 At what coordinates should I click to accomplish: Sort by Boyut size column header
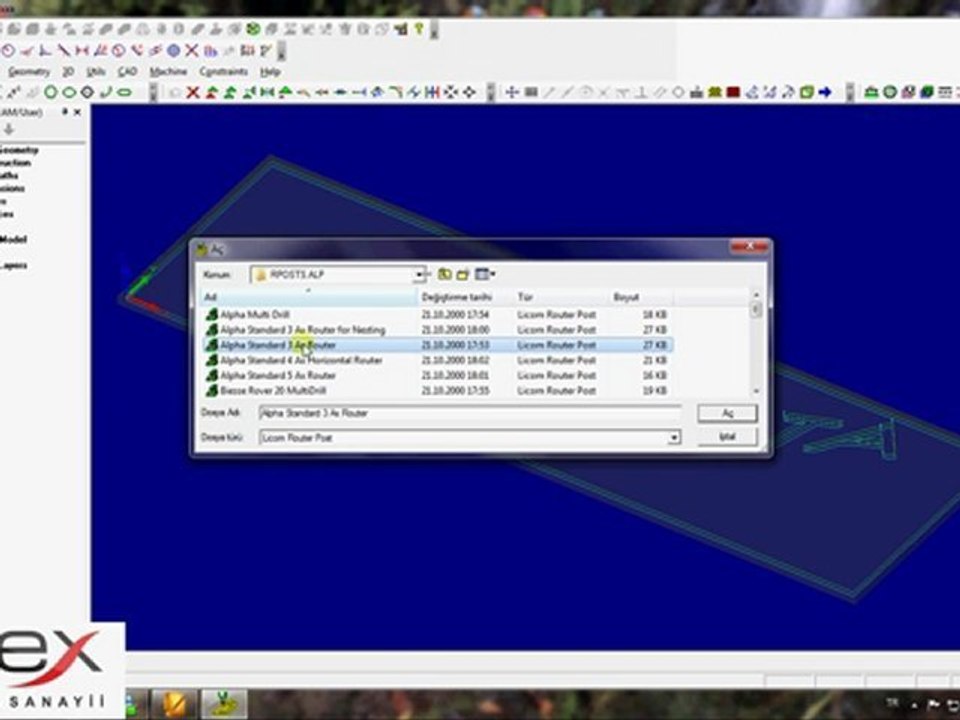click(x=641, y=297)
